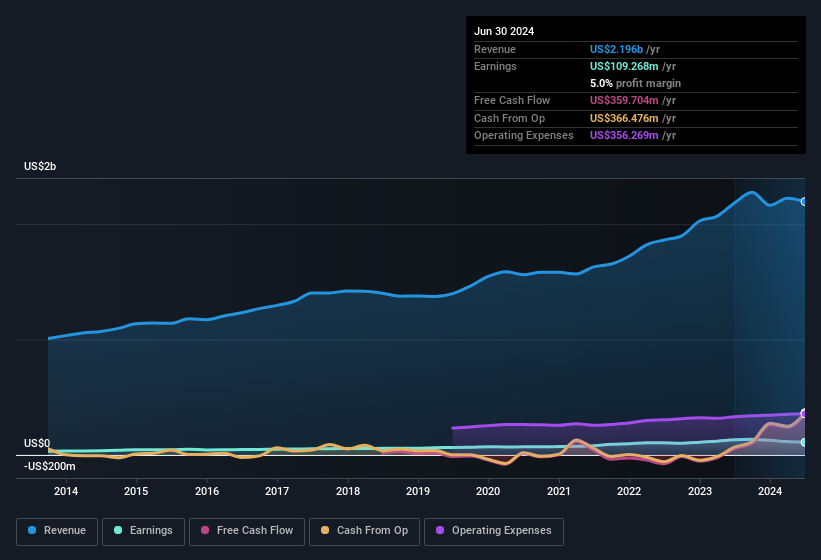Image resolution: width=821 pixels, height=560 pixels.
Task: Click the 2021 x-axis year label
Action: click(x=559, y=491)
